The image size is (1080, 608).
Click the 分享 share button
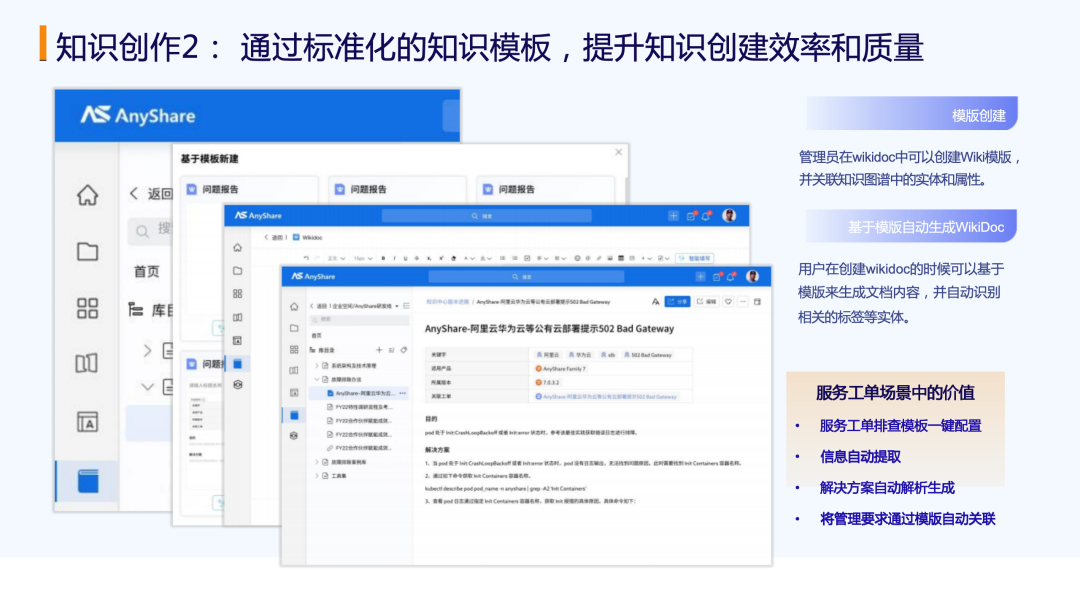click(x=678, y=302)
